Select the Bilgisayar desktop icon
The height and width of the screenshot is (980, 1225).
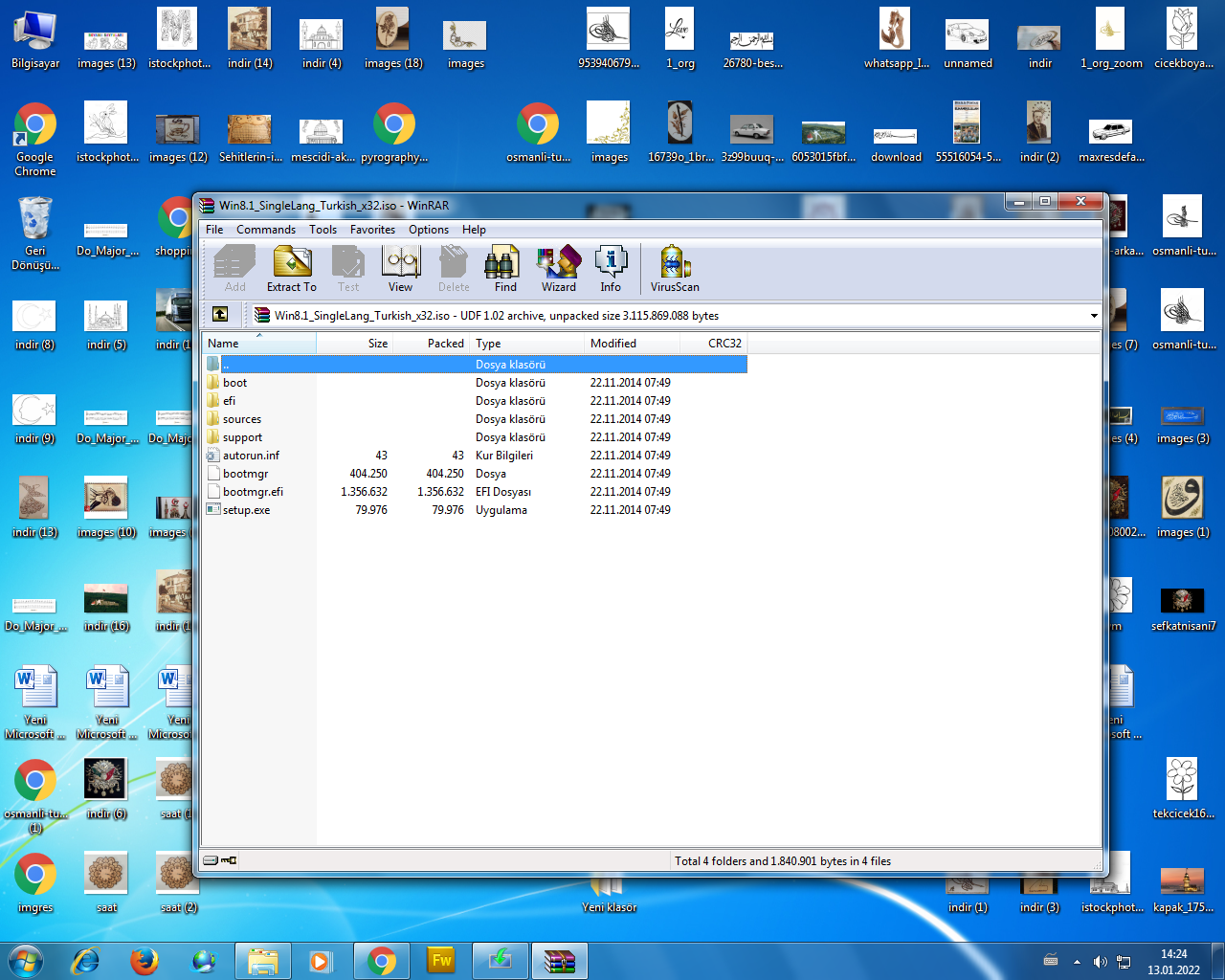click(35, 40)
